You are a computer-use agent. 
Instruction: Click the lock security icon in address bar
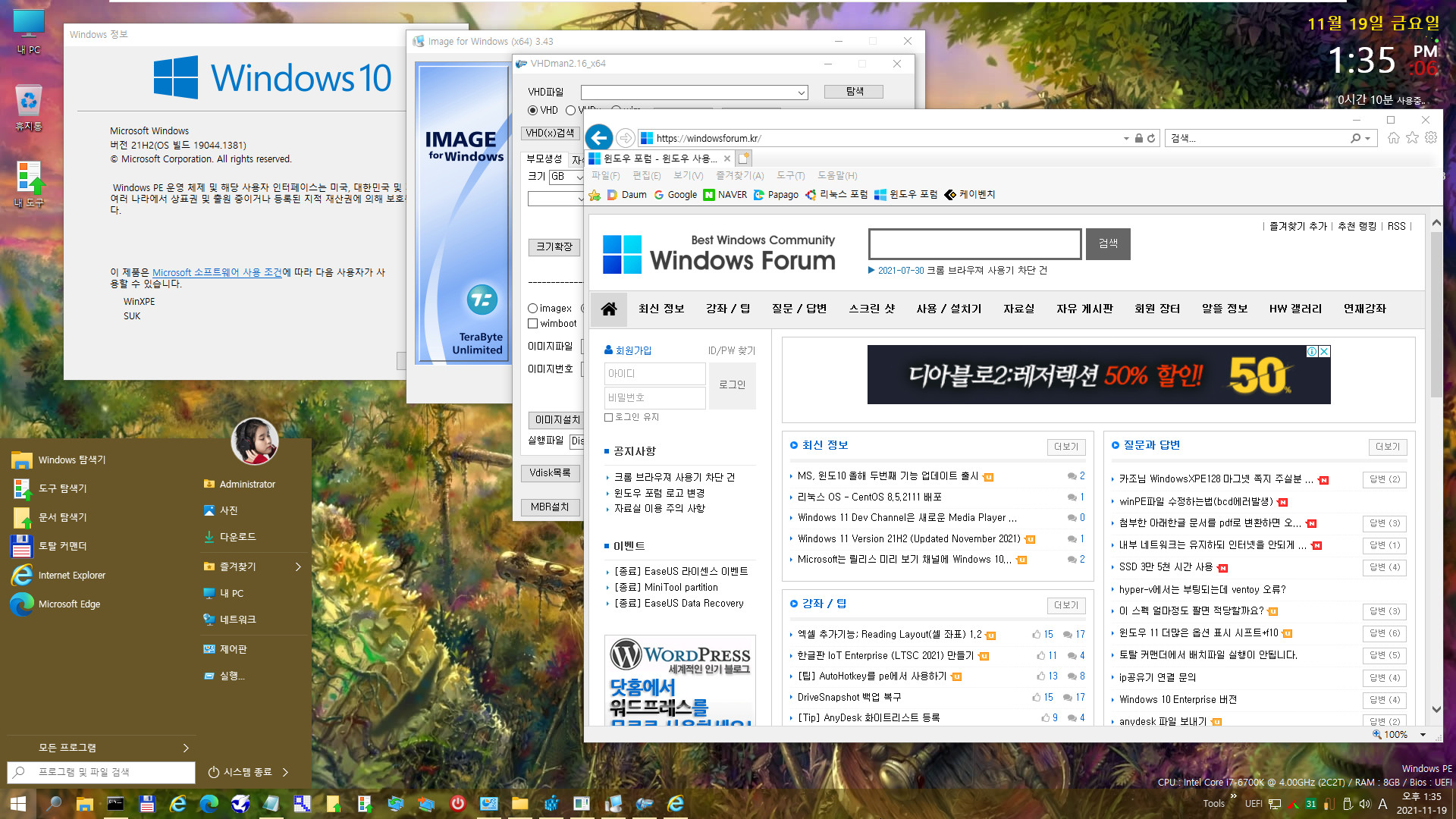(1138, 138)
